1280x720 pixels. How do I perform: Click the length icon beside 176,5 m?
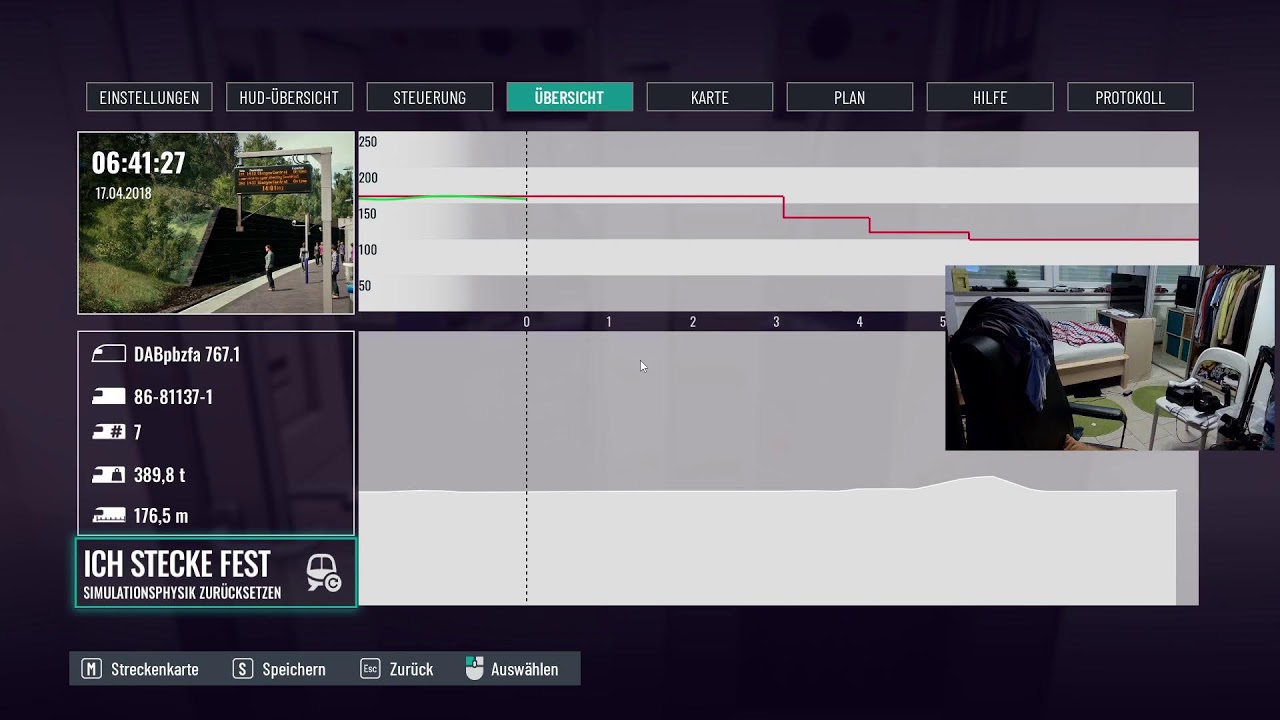[109, 516]
